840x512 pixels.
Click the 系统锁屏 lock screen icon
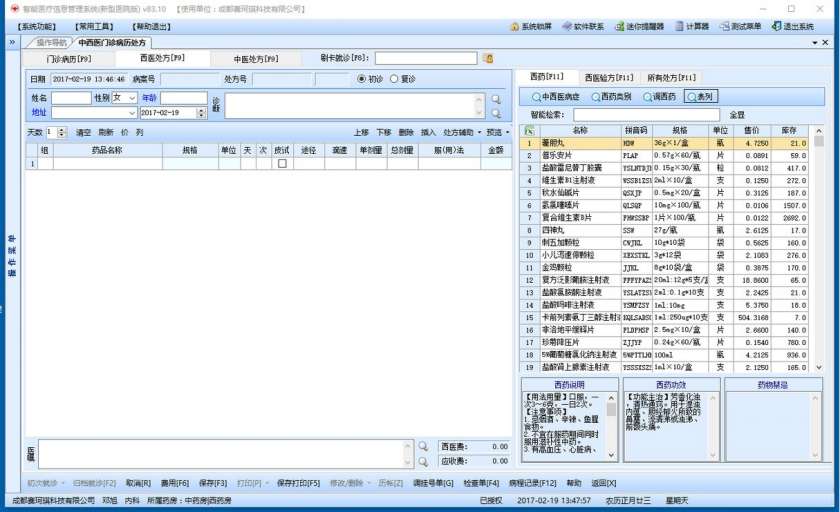[x=513, y=27]
